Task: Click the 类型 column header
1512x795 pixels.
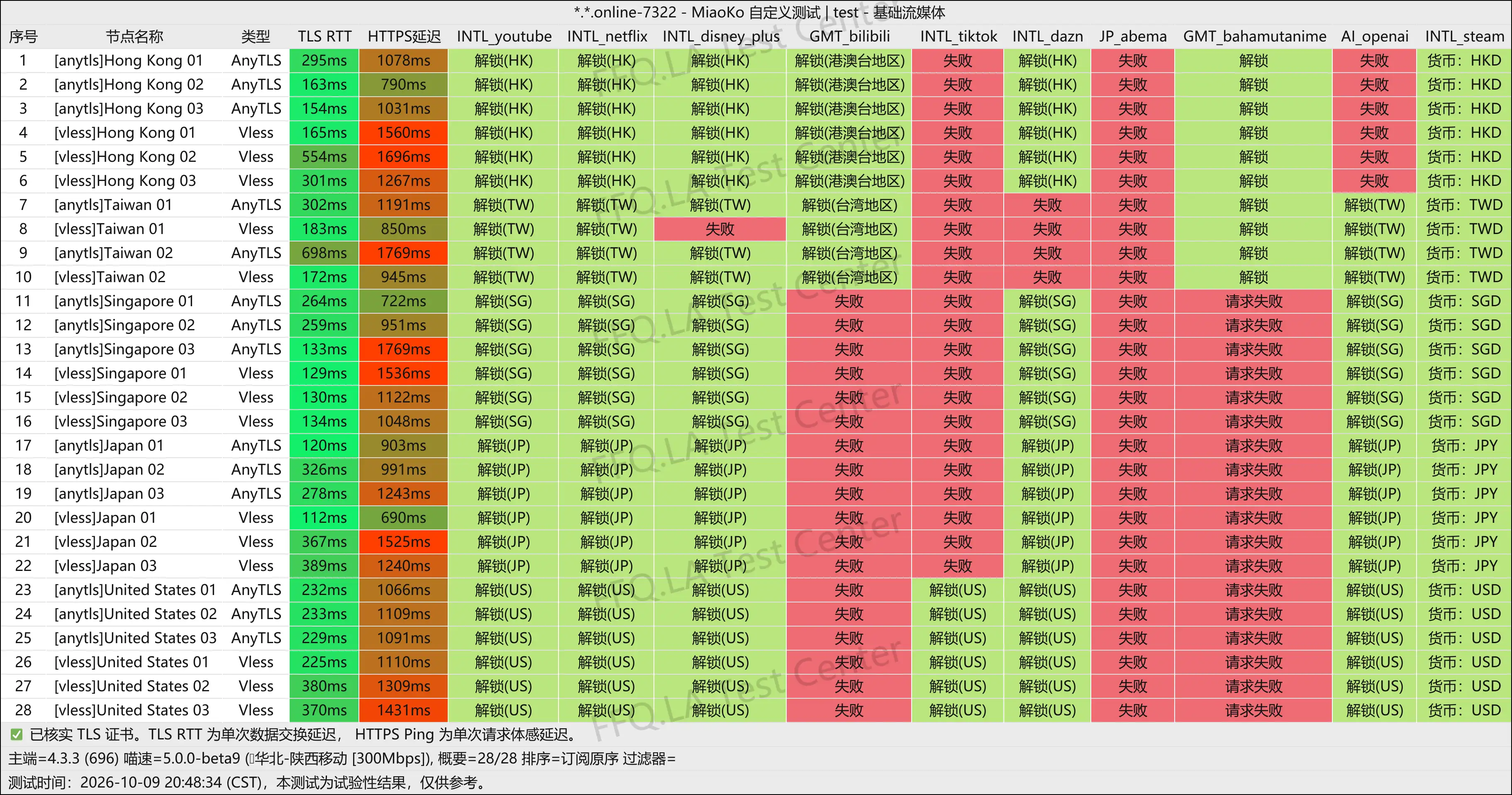Action: pyautogui.click(x=256, y=37)
